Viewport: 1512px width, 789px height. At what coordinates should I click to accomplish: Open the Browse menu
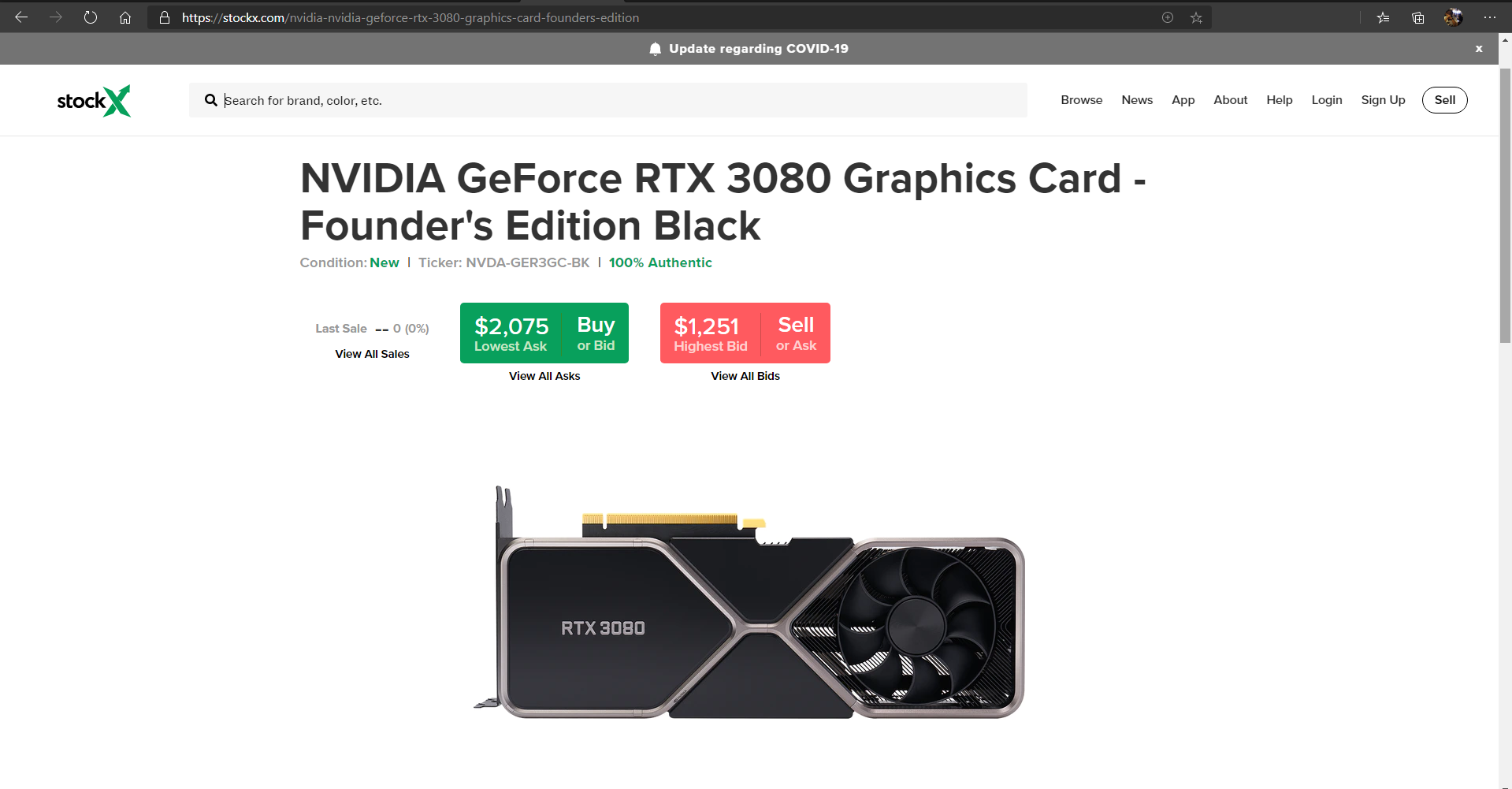pos(1081,100)
